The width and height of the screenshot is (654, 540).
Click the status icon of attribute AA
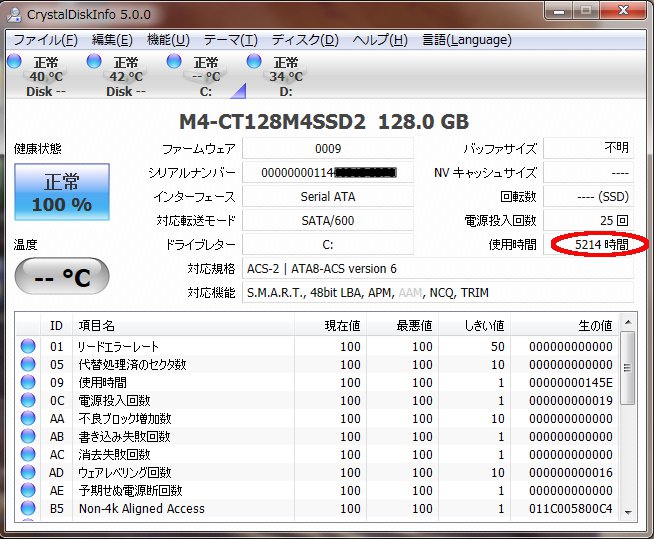click(x=28, y=418)
